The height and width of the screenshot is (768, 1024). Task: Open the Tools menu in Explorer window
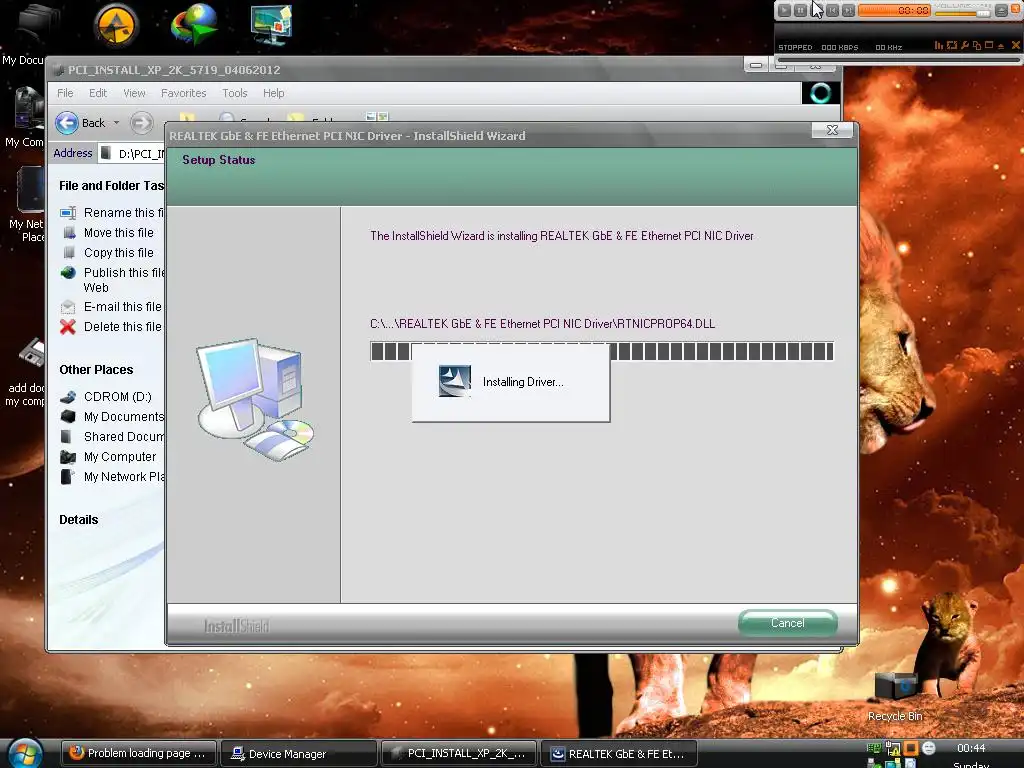click(x=234, y=93)
